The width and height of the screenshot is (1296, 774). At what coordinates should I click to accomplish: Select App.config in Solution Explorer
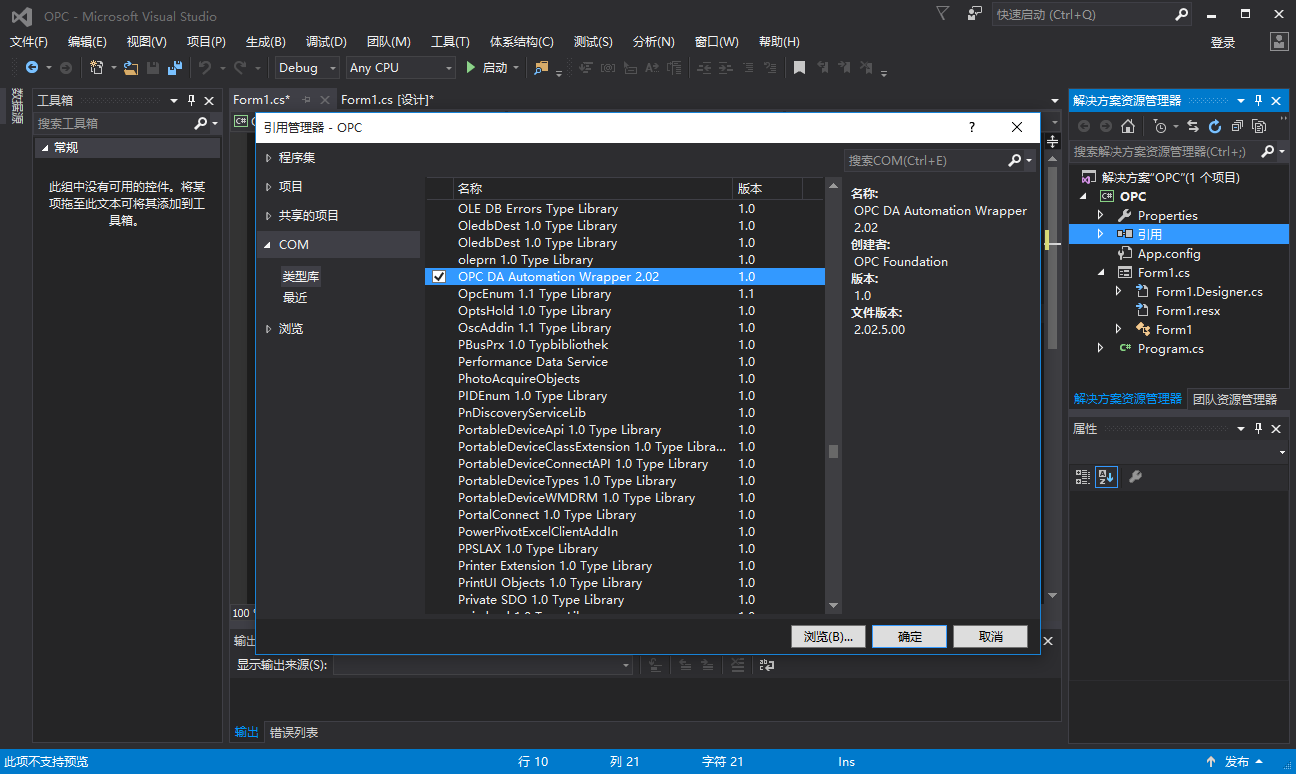pyautogui.click(x=1169, y=254)
